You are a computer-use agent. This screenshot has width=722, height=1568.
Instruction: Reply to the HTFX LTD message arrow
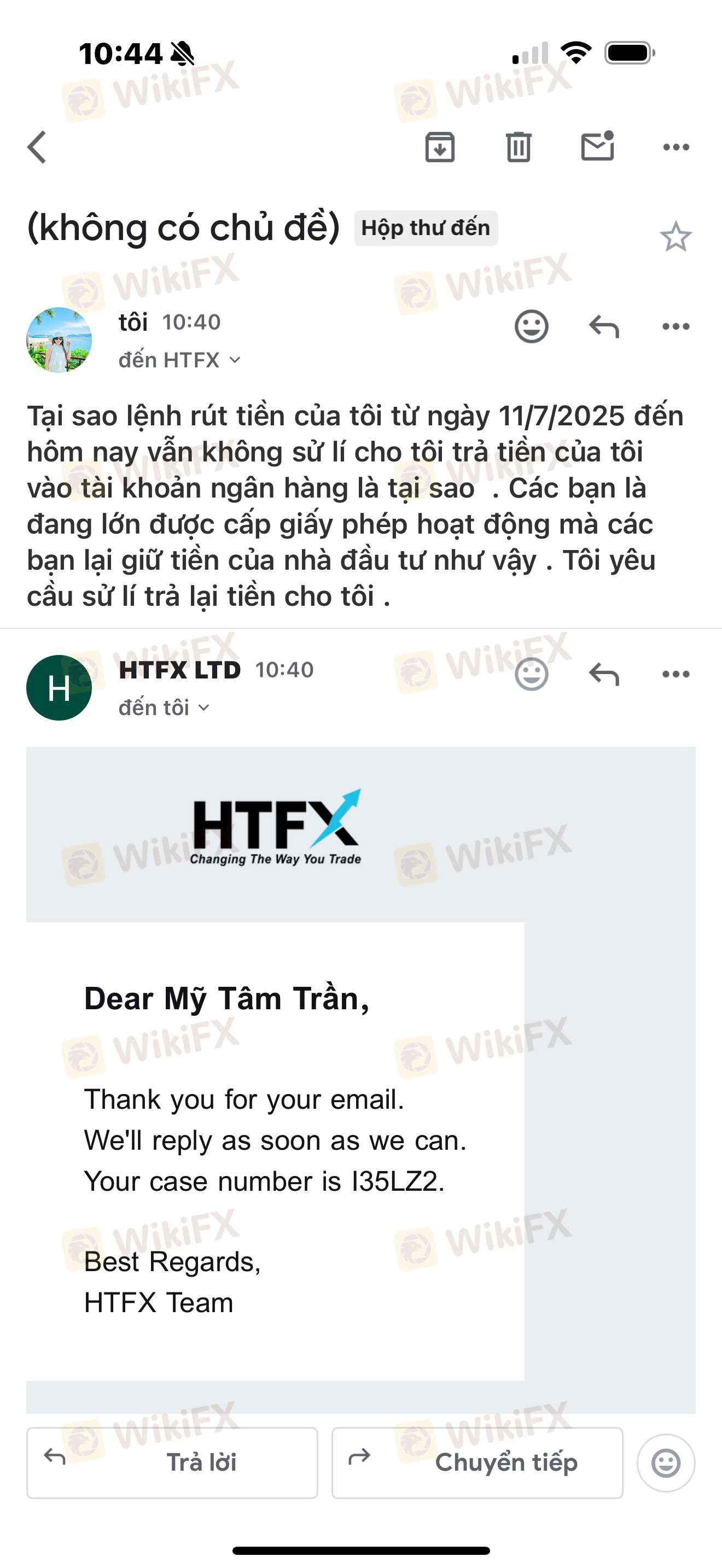(604, 675)
